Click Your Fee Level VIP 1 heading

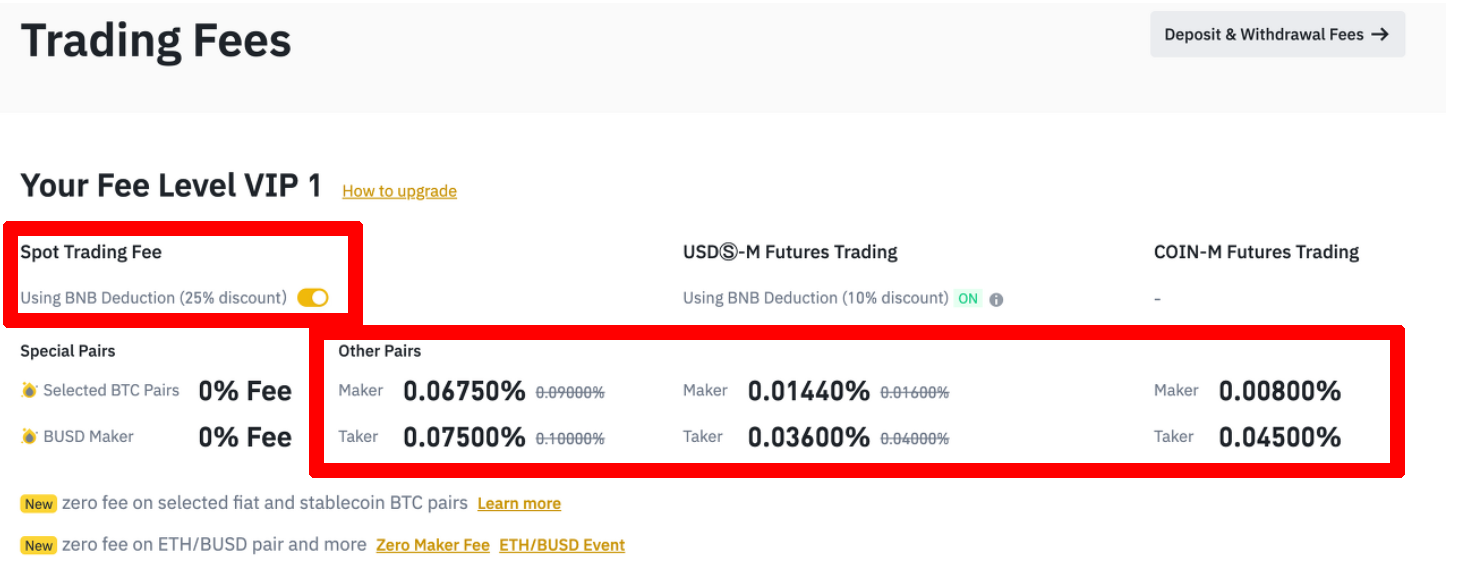171,186
